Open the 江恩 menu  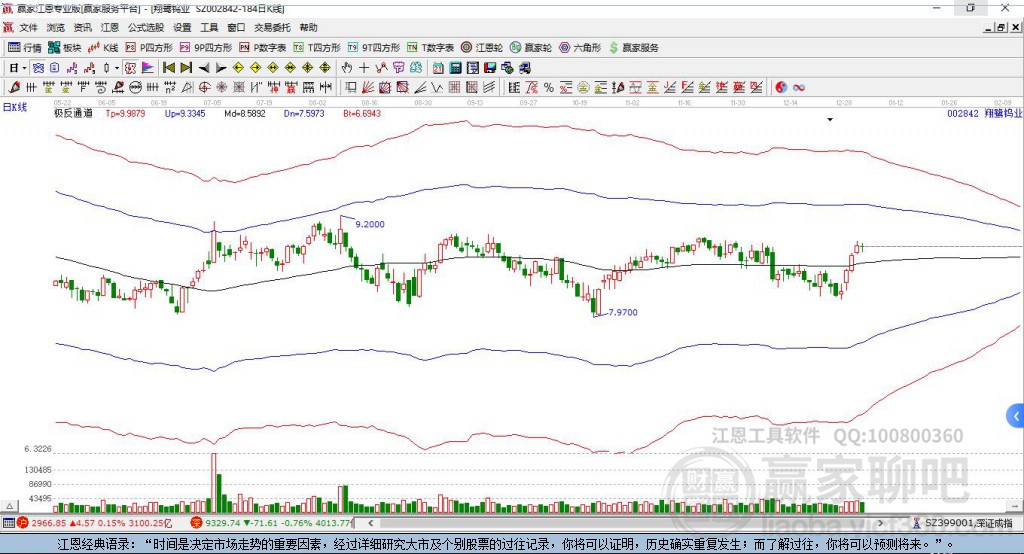[x=110, y=27]
